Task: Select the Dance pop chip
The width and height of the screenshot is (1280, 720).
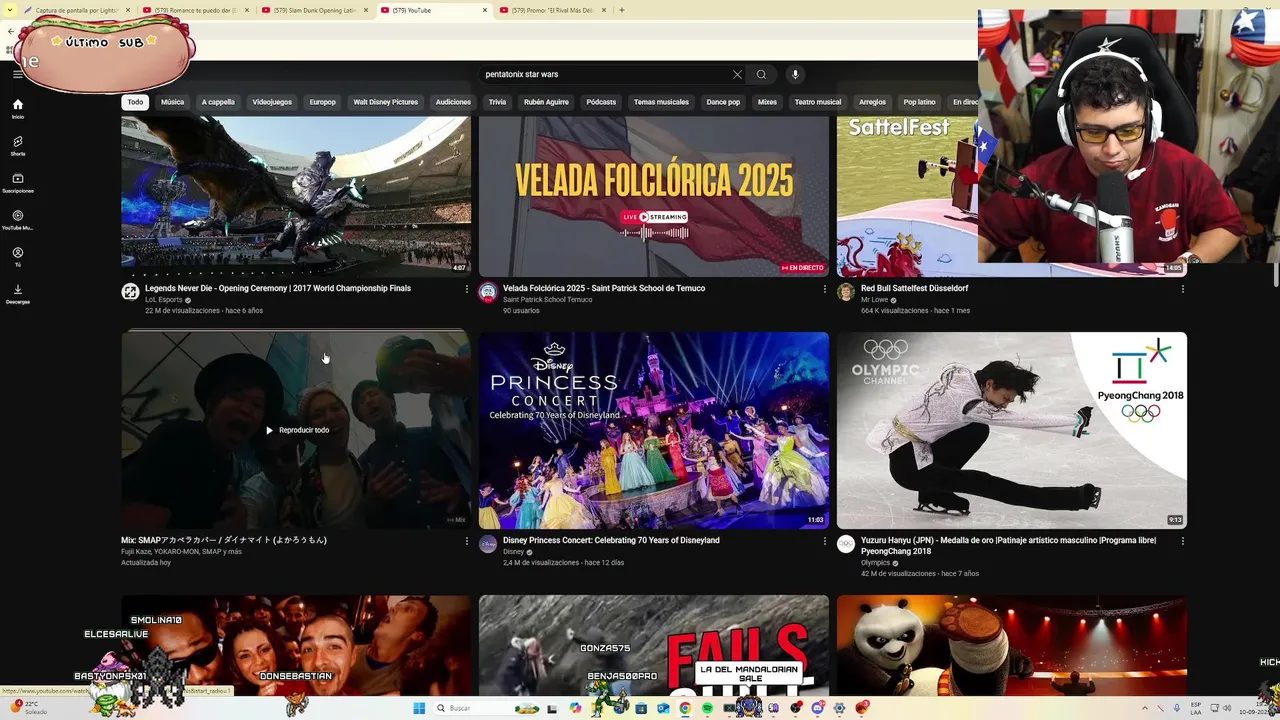Action: tap(723, 102)
